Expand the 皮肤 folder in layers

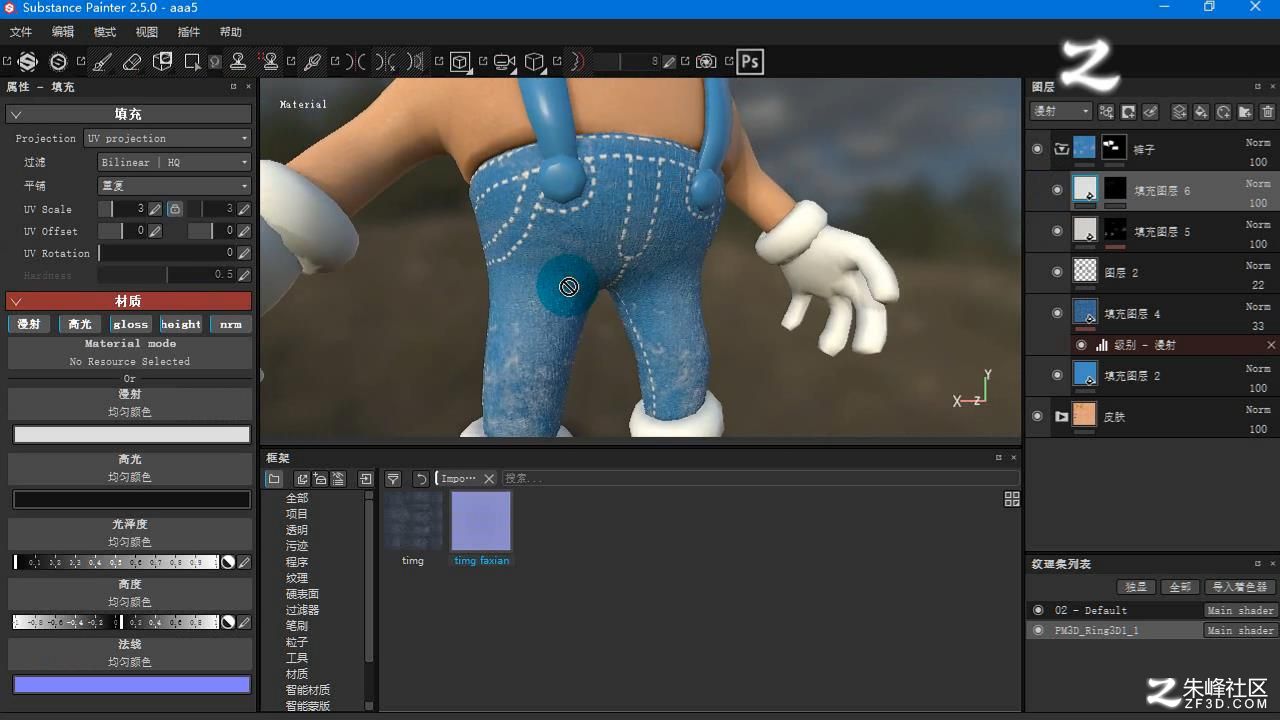1062,416
